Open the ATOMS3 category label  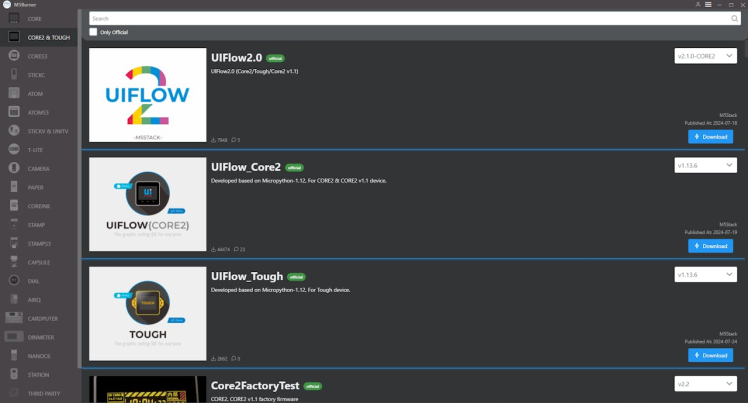coord(38,113)
